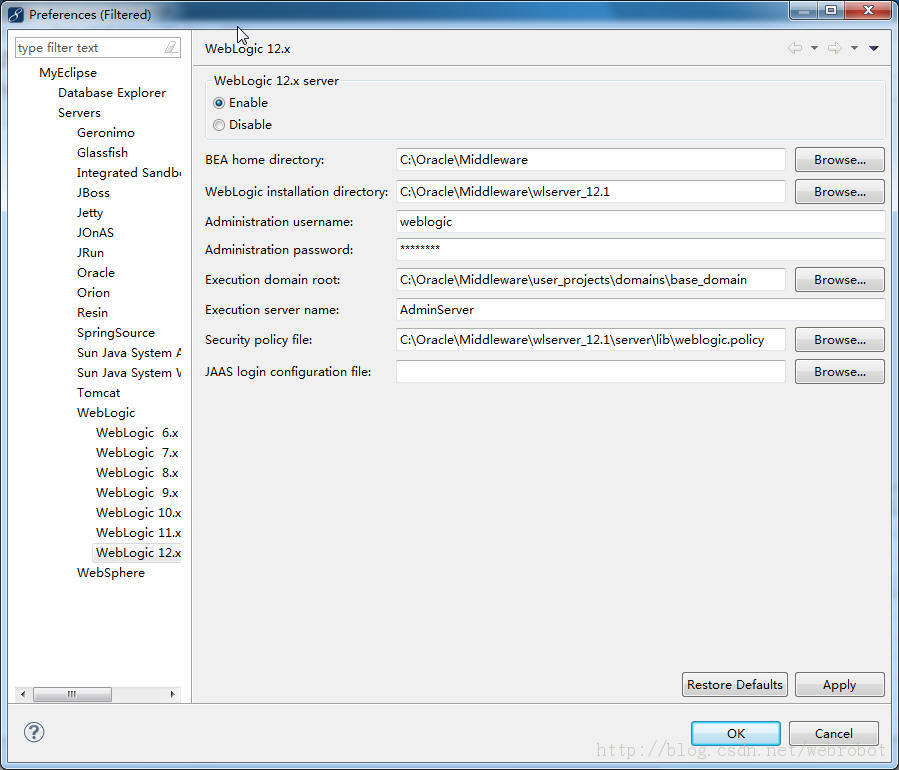
Task: Click the filter icon in the search box
Action: tap(170, 47)
